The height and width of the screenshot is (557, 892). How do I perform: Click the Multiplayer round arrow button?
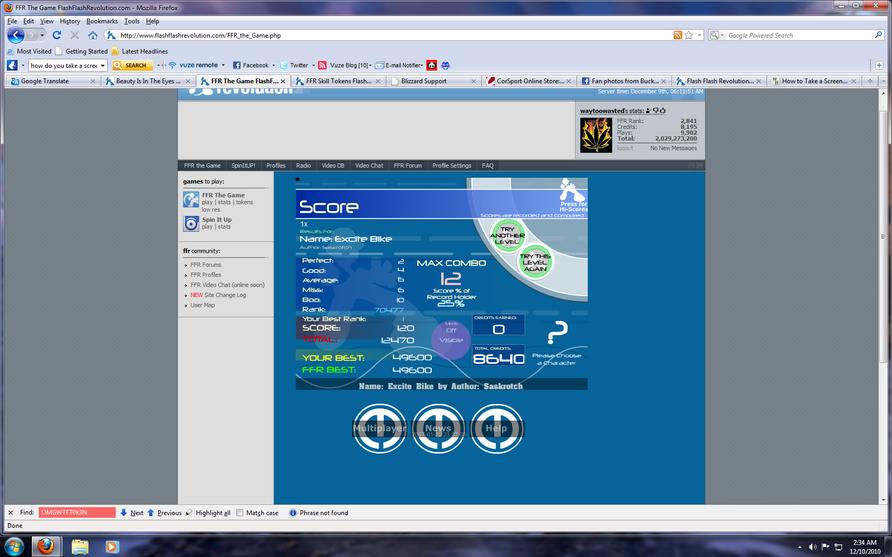point(379,428)
